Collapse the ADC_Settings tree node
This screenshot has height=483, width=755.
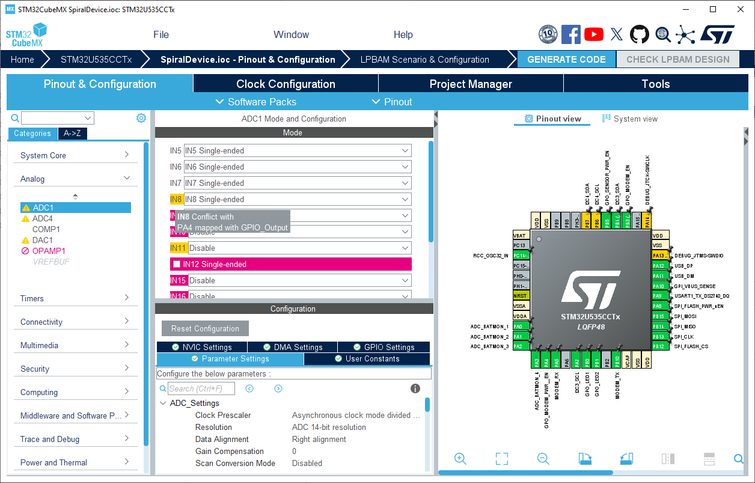[163, 403]
